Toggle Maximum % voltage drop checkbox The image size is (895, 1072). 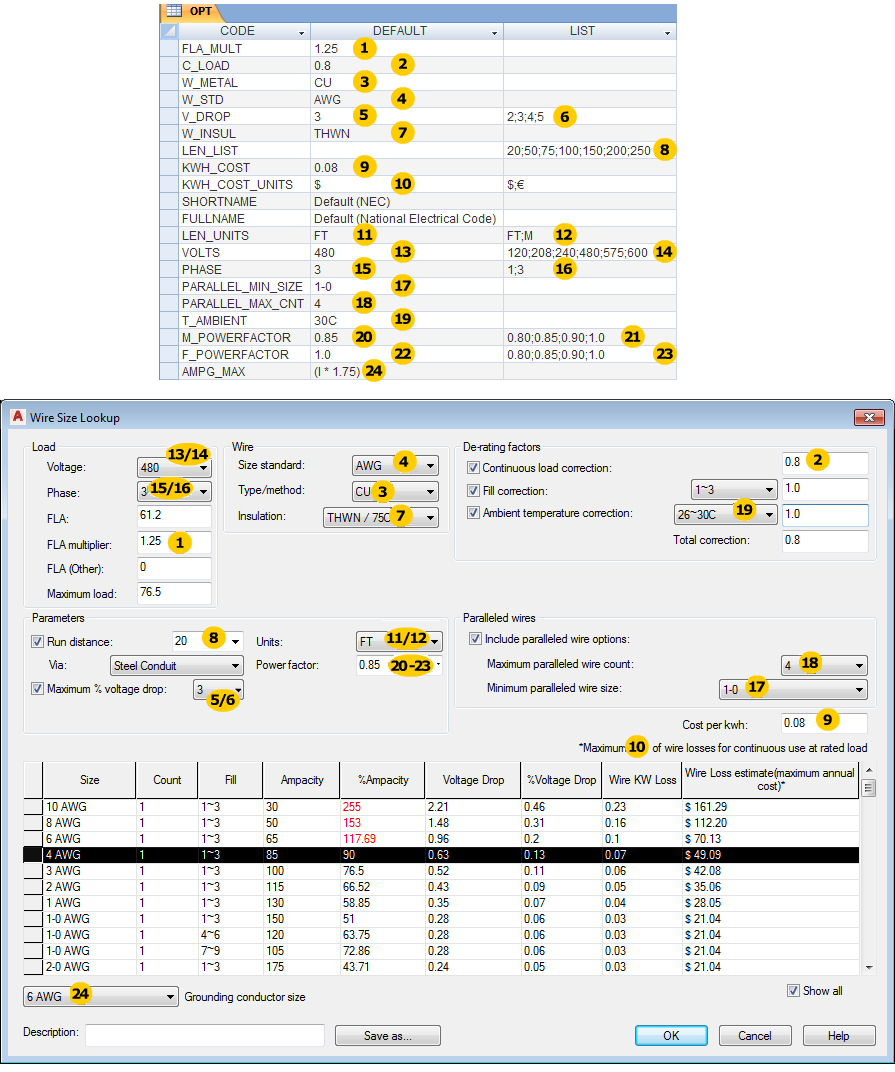click(38, 688)
